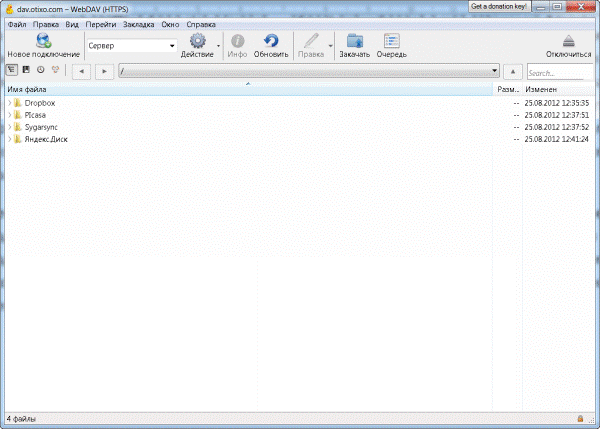600x429 pixels.
Task: Open the Перейти menu
Action: pyautogui.click(x=101, y=24)
